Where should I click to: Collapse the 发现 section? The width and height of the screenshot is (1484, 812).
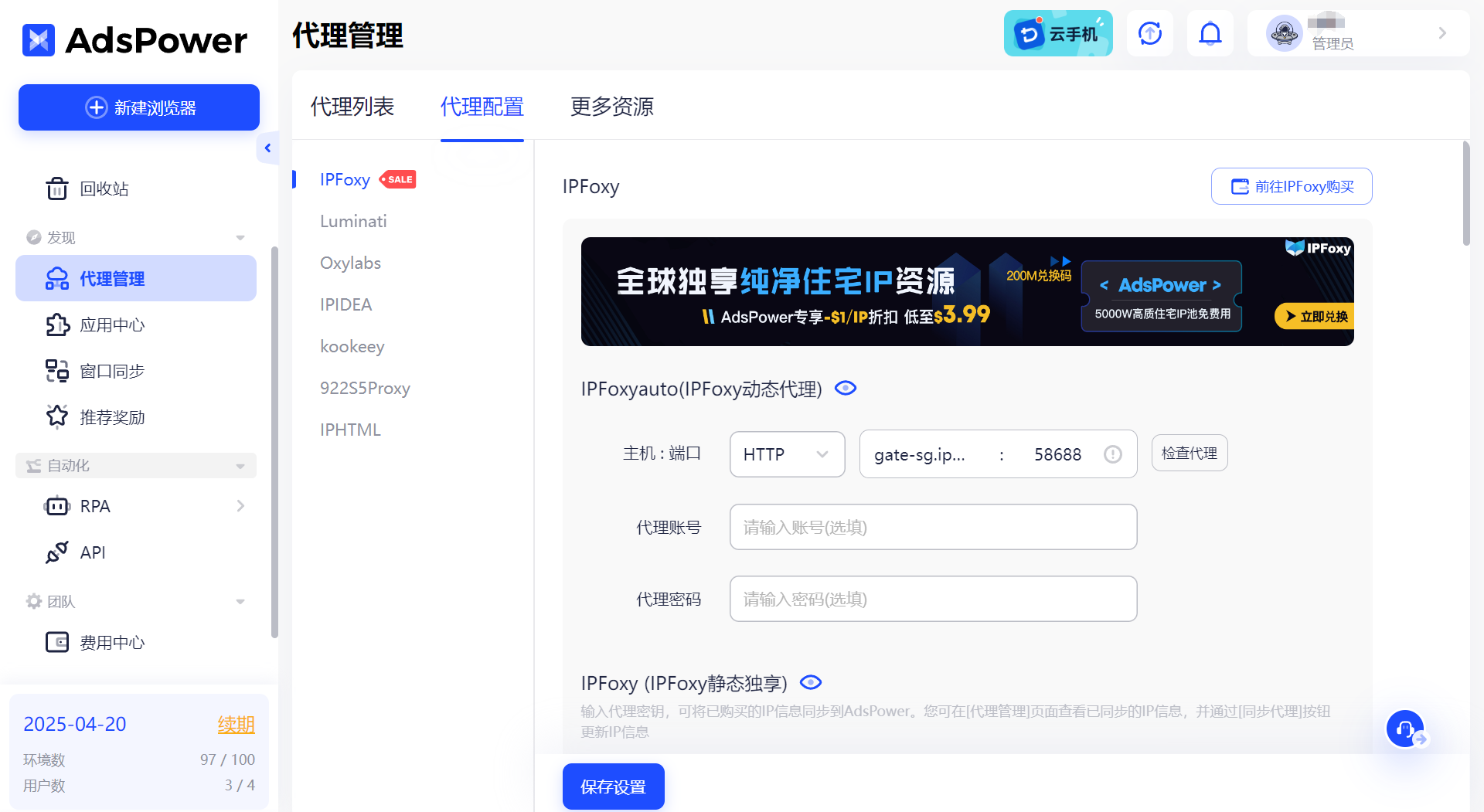pyautogui.click(x=240, y=237)
